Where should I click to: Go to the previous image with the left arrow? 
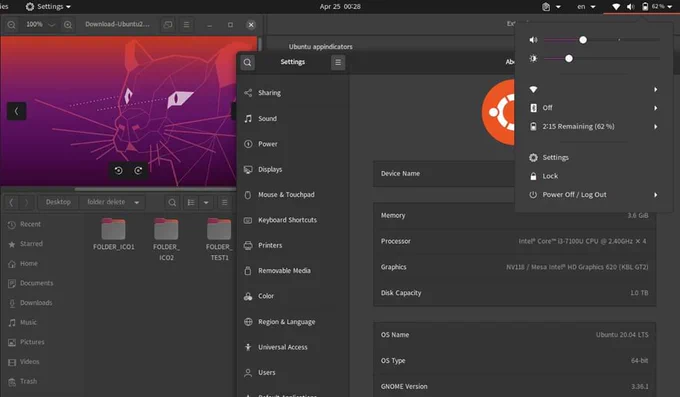pyautogui.click(x=16, y=111)
